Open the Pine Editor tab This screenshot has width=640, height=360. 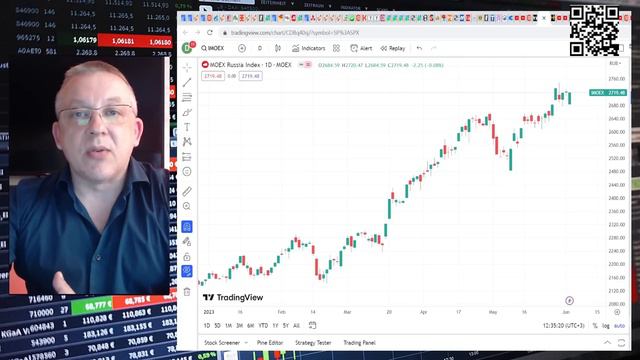click(270, 343)
